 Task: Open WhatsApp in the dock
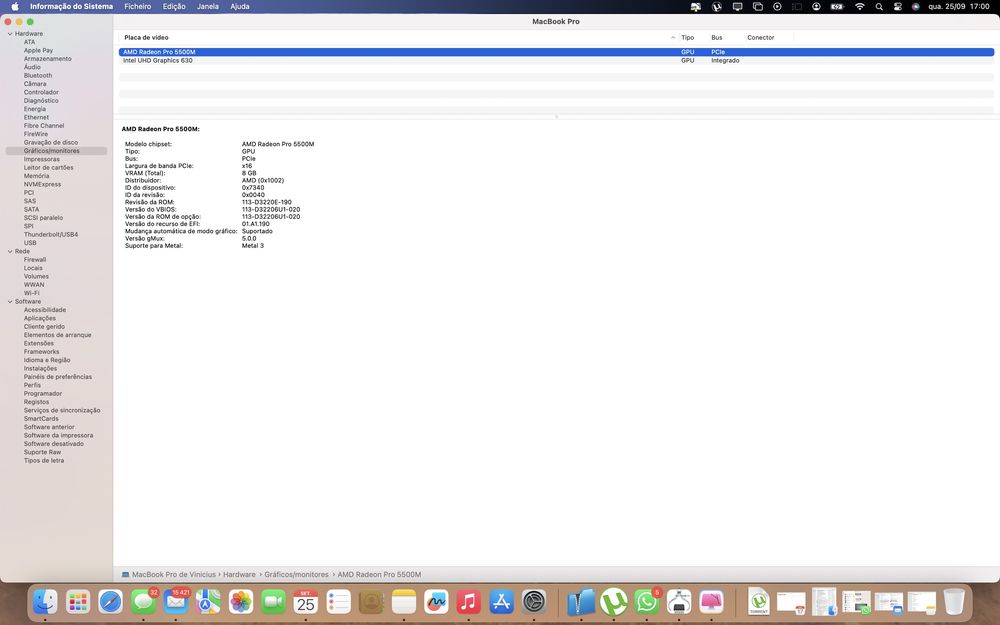(646, 601)
